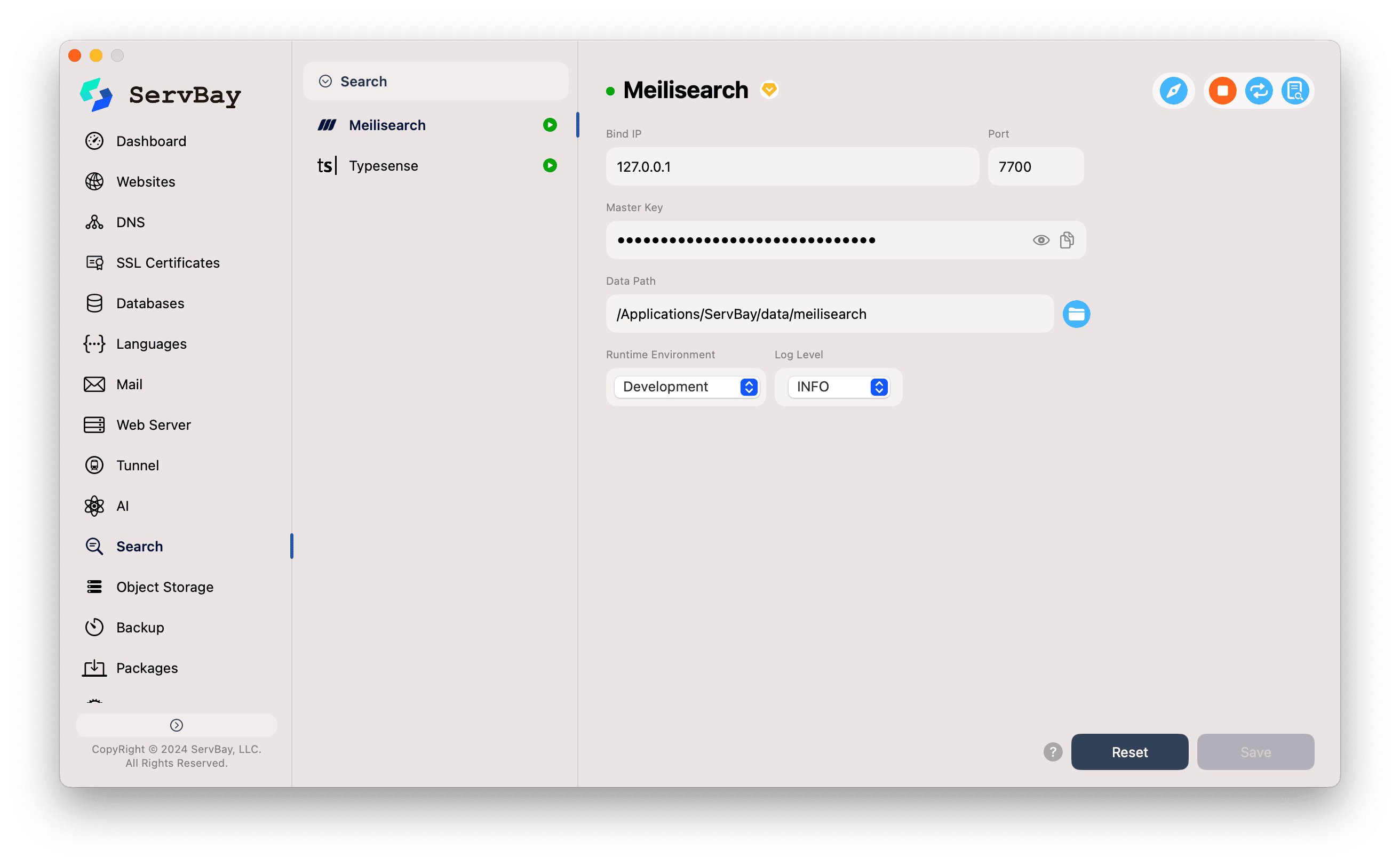Click the yellow badge next to Meilisearch title
1400x866 pixels.
769,91
